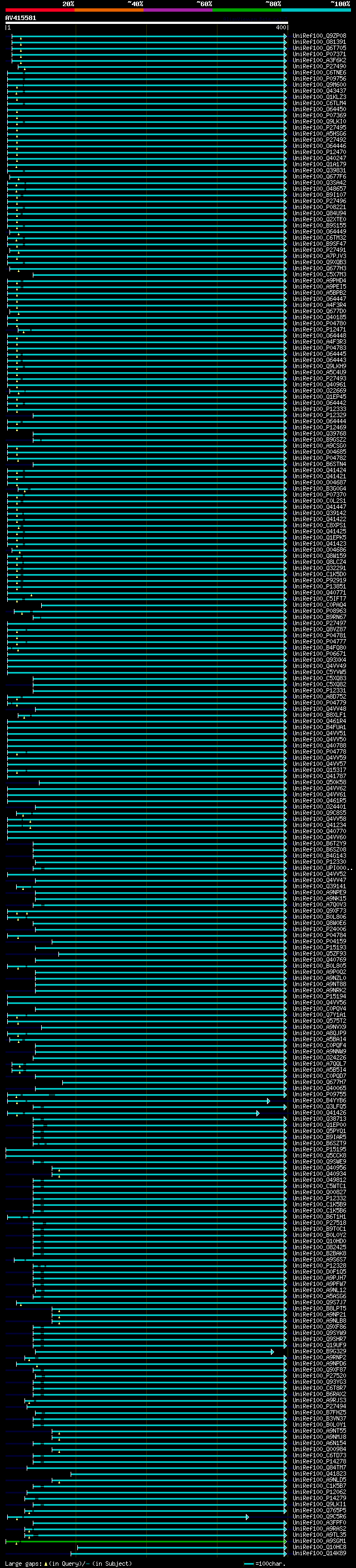
Task: Select the UniRef100_Q41234 label
Action: [319, 825]
